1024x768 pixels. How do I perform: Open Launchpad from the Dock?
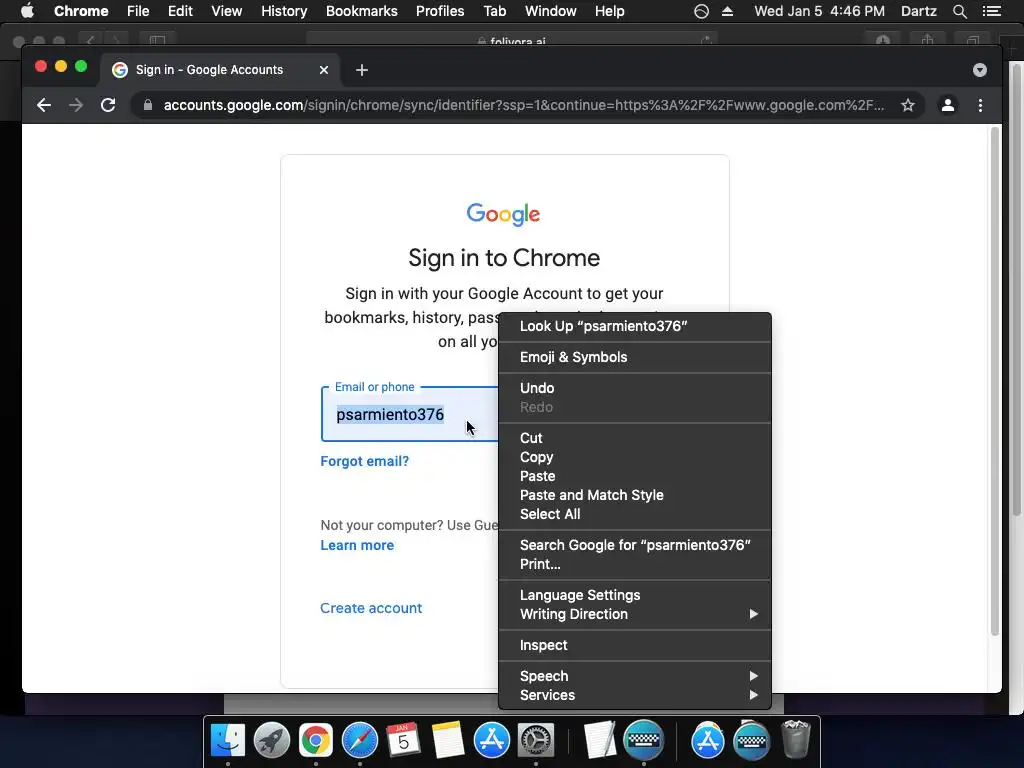pyautogui.click(x=272, y=741)
